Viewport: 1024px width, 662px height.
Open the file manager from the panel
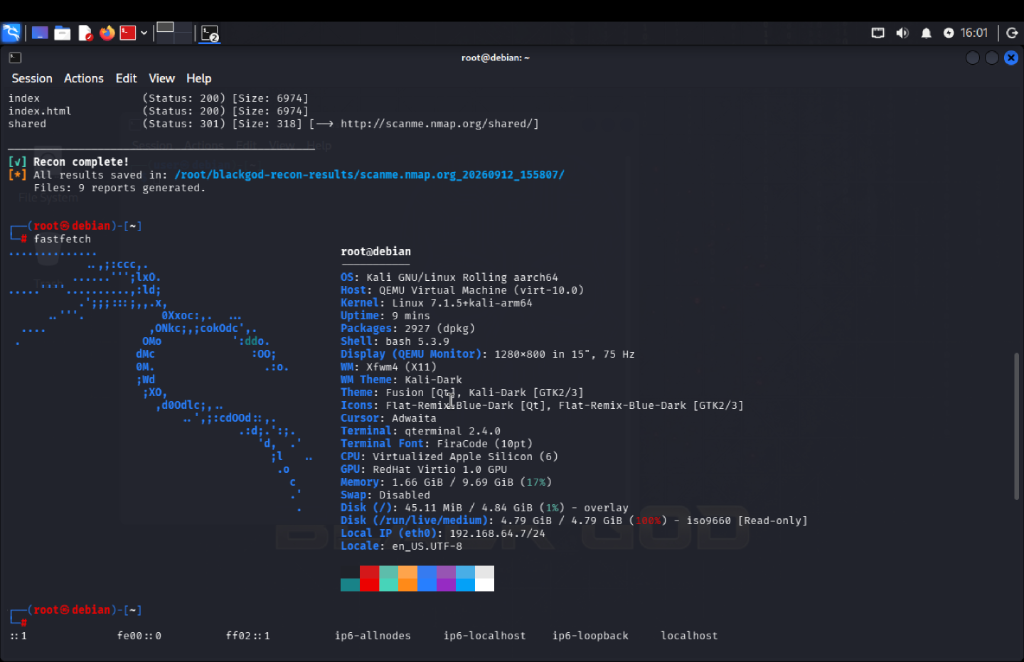tap(62, 33)
